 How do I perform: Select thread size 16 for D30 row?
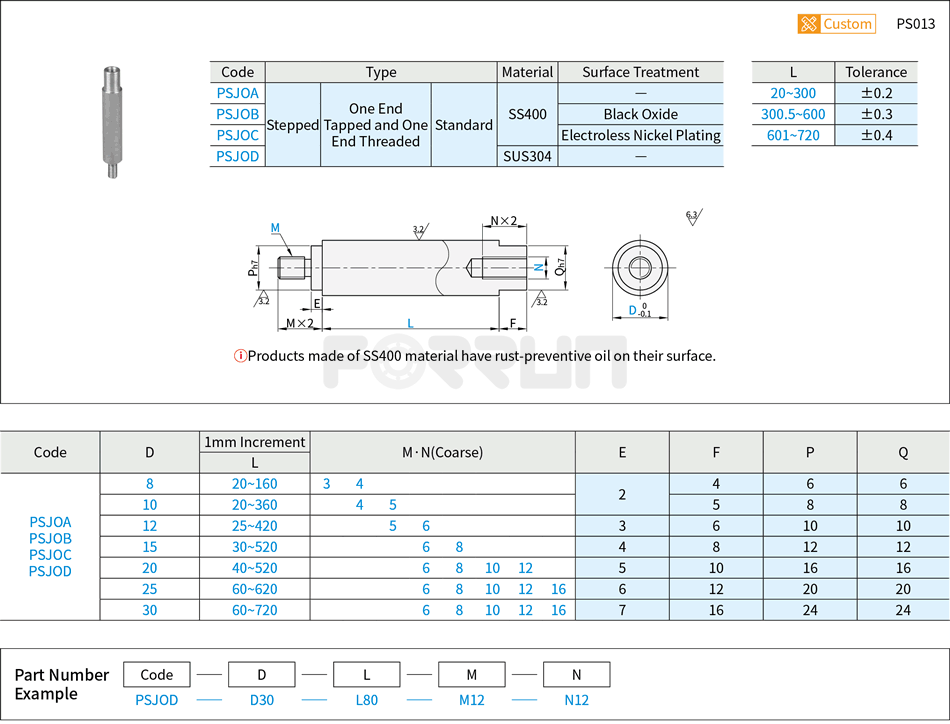point(558,610)
